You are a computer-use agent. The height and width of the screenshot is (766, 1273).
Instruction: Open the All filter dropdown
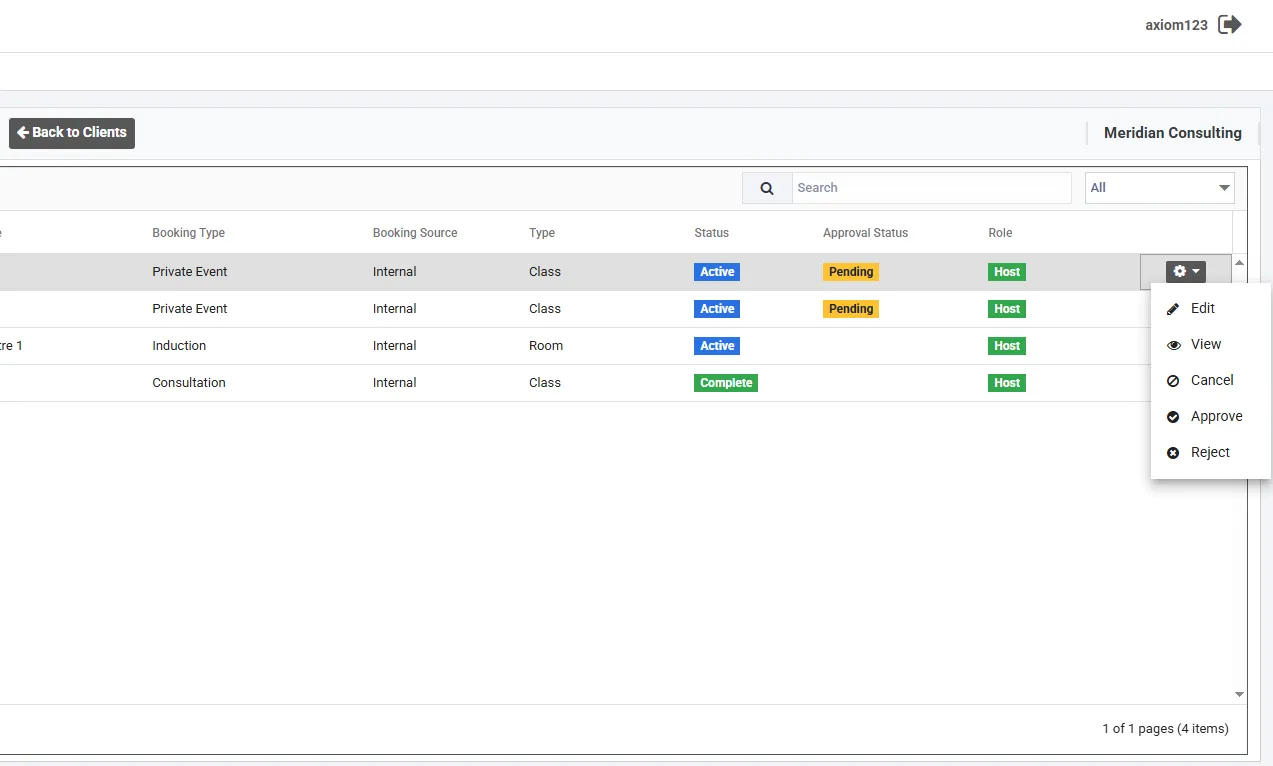(1160, 188)
